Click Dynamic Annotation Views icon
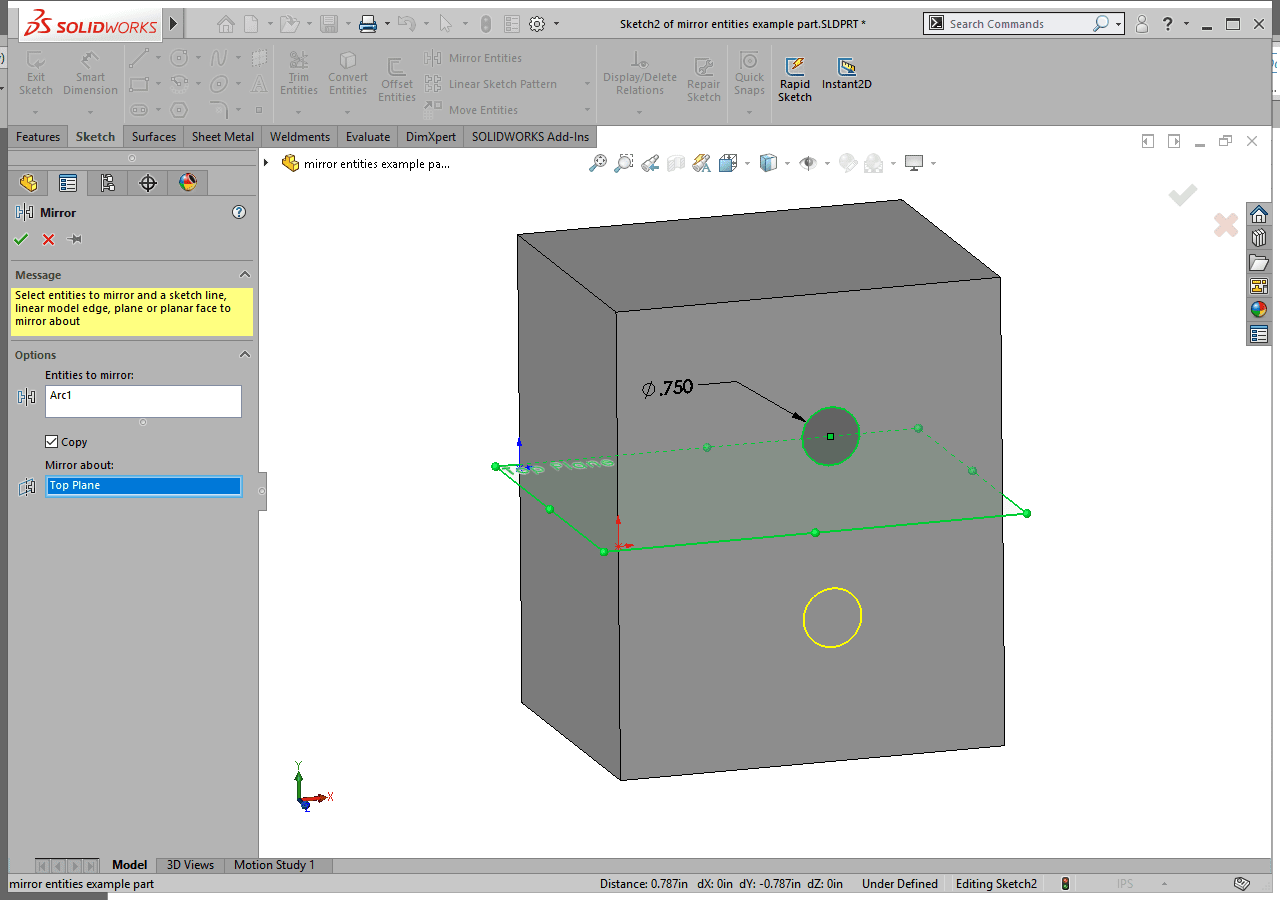This screenshot has width=1280, height=900. pos(701,163)
